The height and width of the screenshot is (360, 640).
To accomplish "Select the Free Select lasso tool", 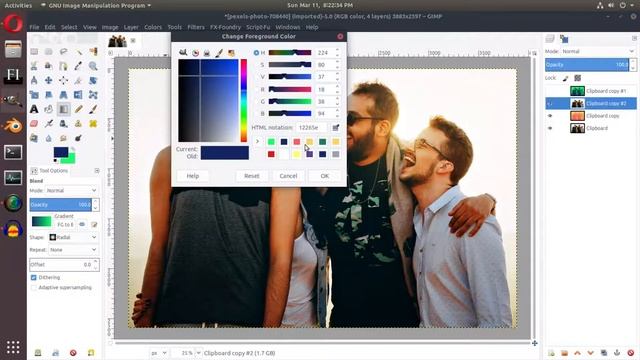I will tap(63, 51).
